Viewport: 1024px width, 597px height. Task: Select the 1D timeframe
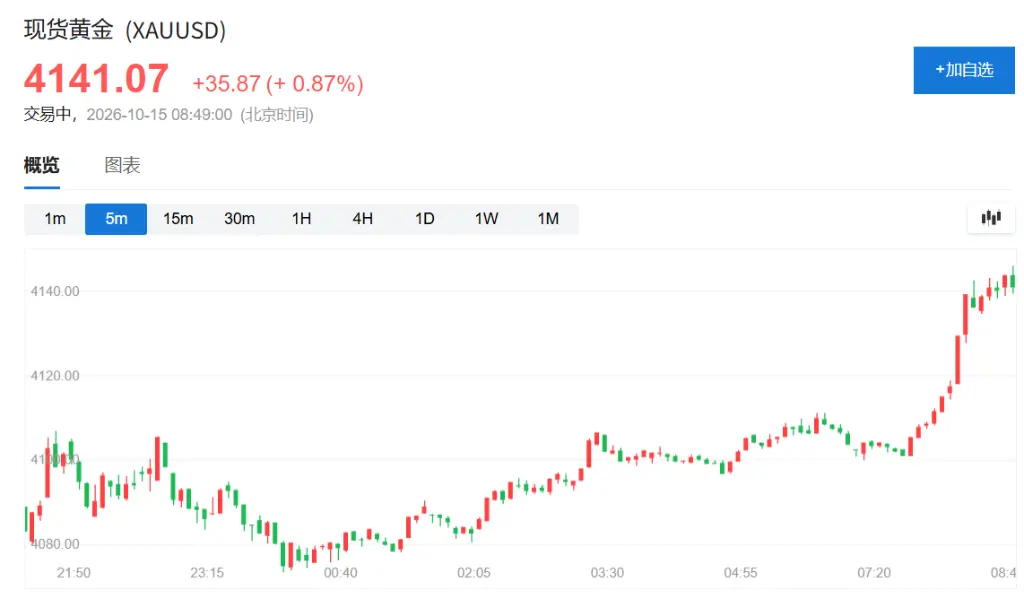pyautogui.click(x=424, y=219)
